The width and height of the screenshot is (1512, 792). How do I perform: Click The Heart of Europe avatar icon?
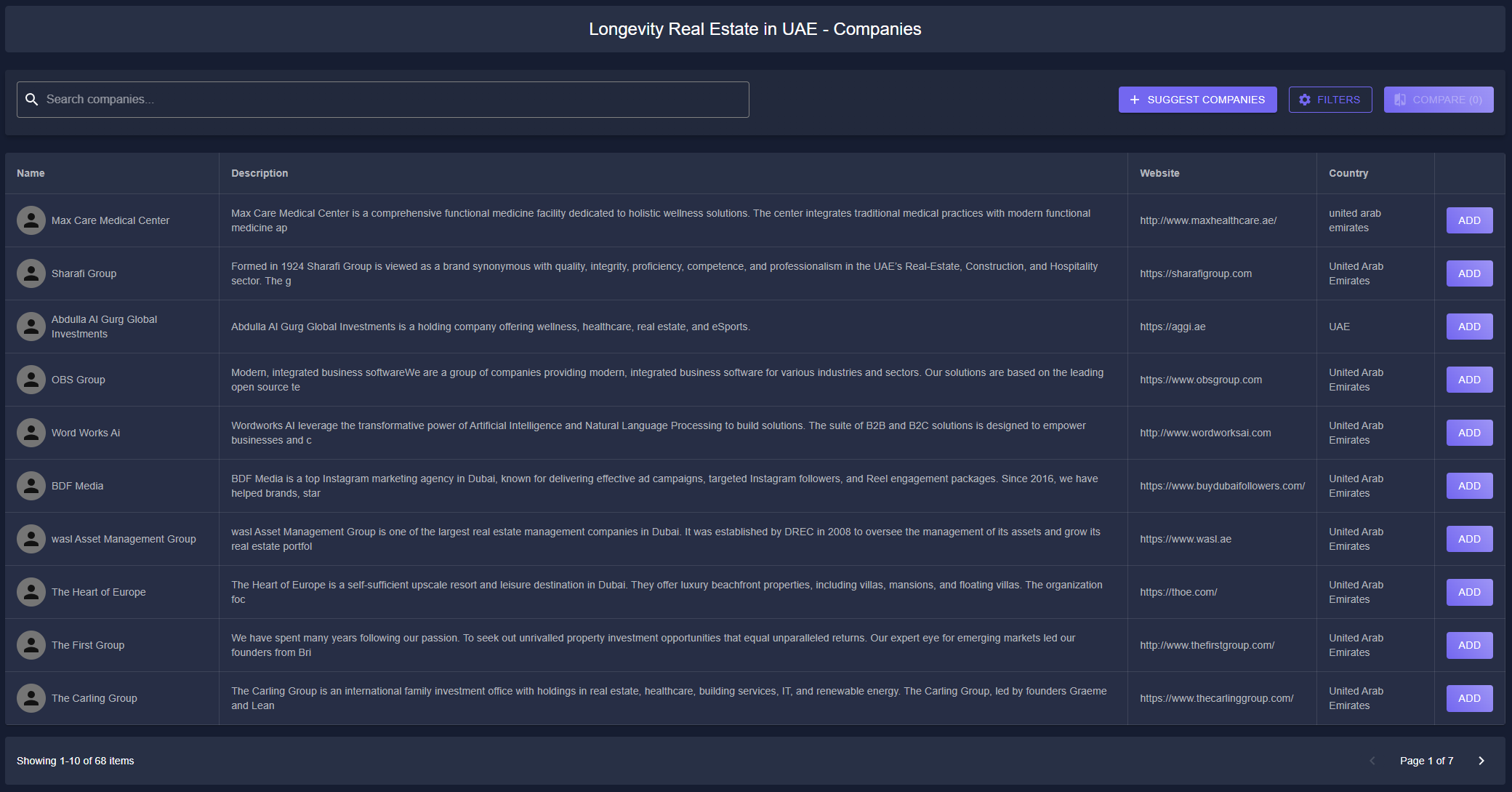point(31,592)
